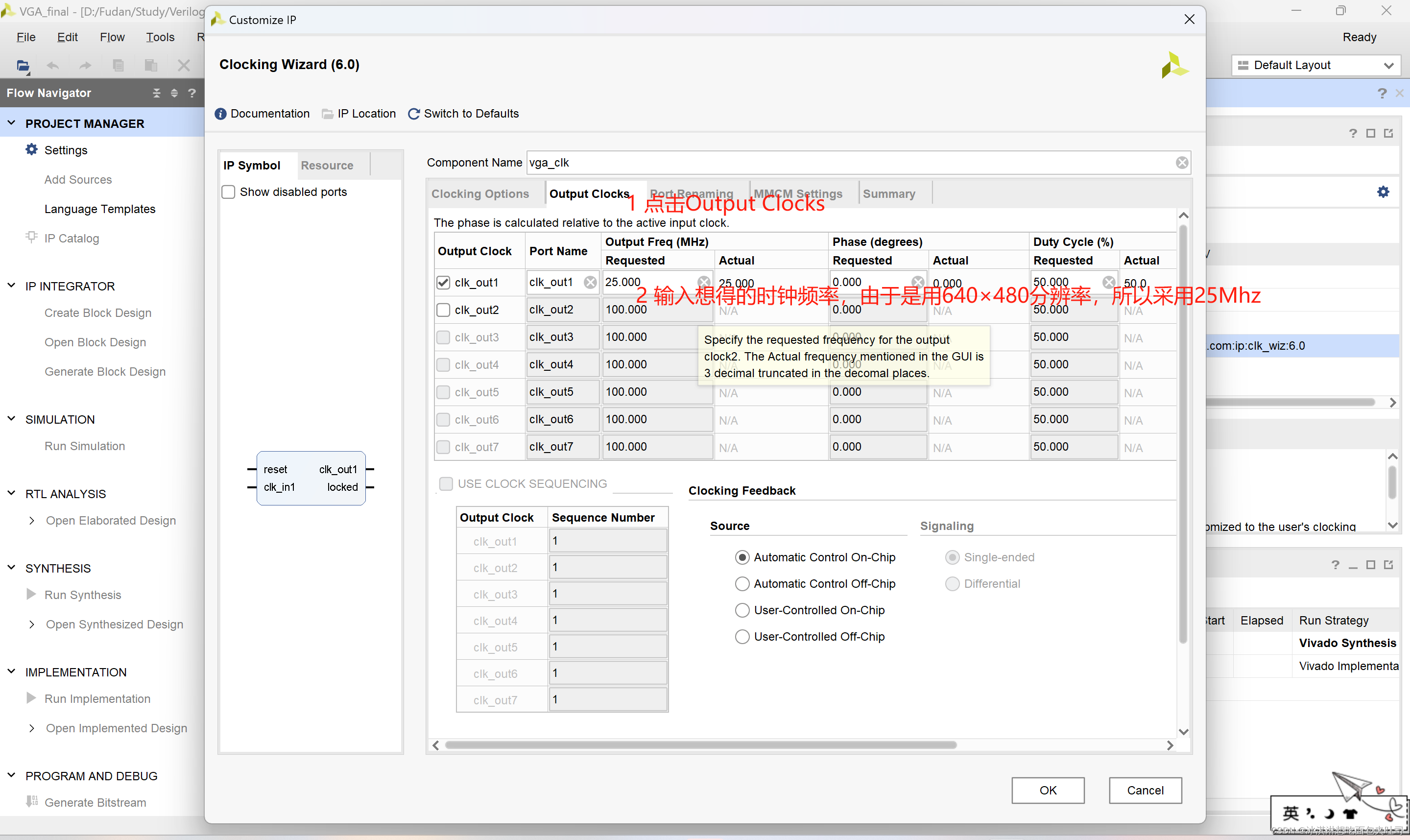Expand Open Elaborated Design item
Viewport: 1410px width, 840px height.
pyautogui.click(x=32, y=520)
